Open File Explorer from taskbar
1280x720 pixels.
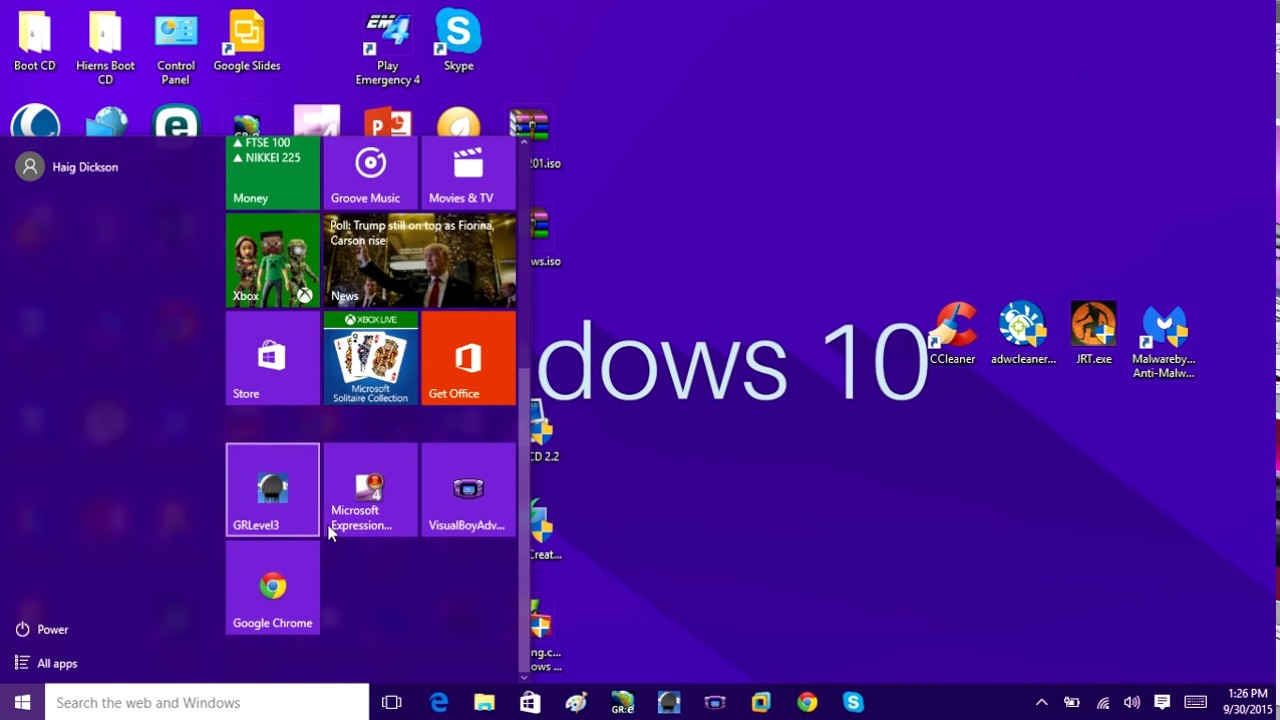point(484,702)
